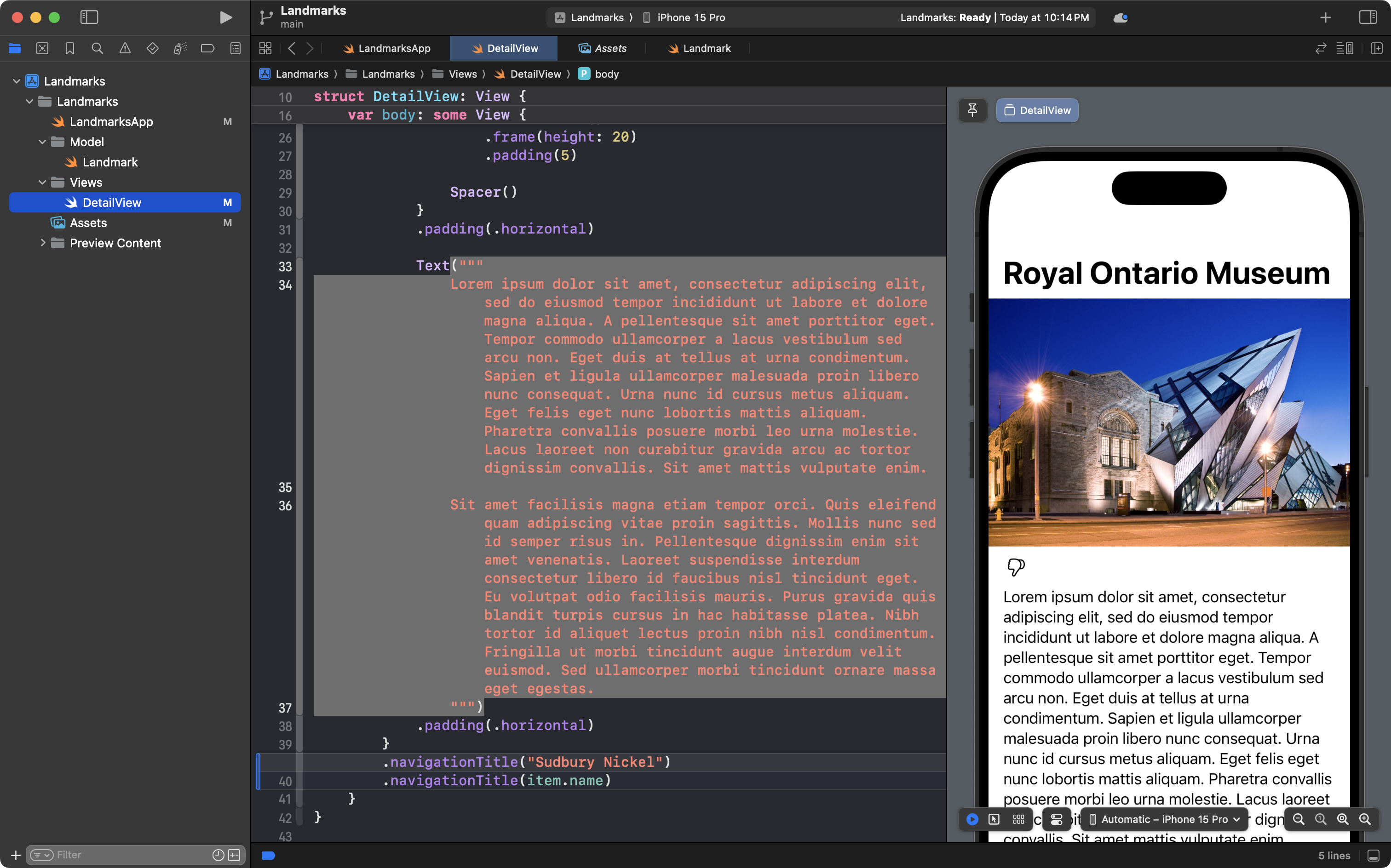1391x868 pixels.
Task: Expand the Preview Content folder
Action: tap(43, 243)
